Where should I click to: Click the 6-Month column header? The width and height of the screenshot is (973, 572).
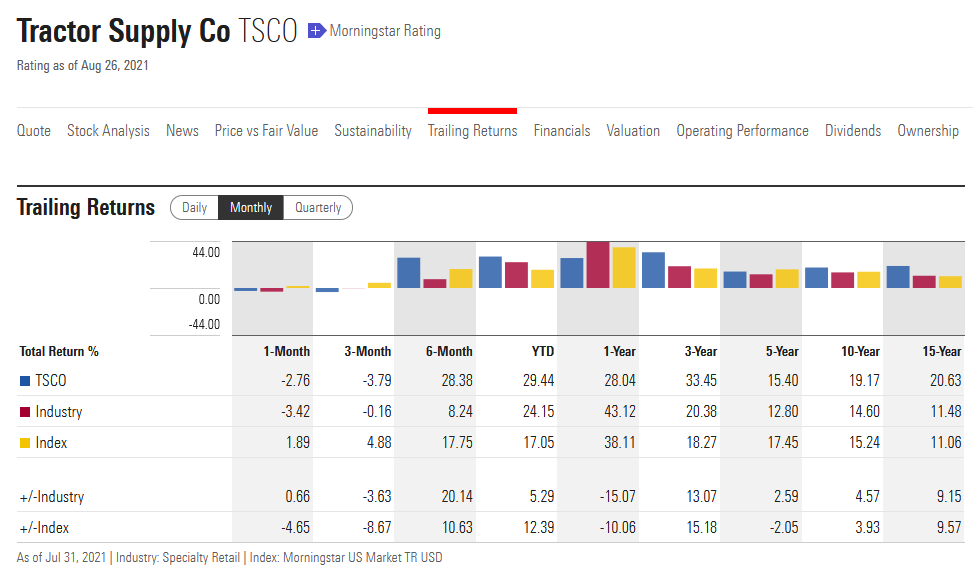tap(449, 351)
